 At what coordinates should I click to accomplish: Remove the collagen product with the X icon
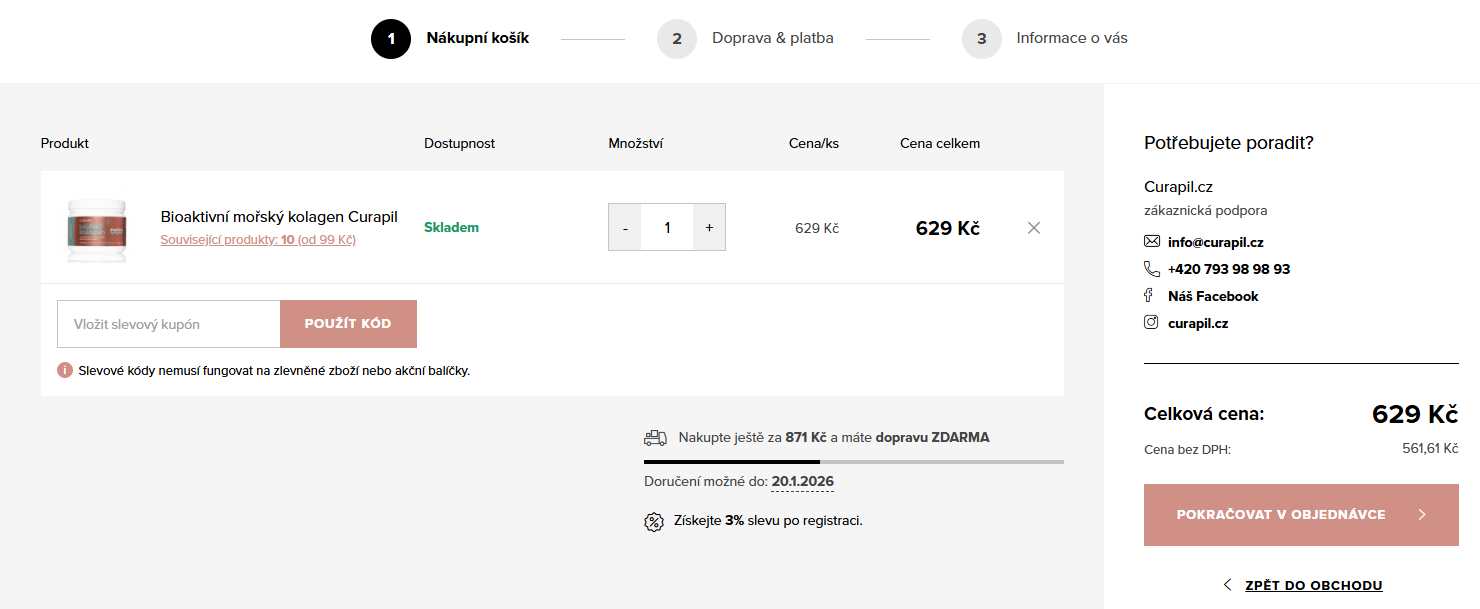(1034, 228)
